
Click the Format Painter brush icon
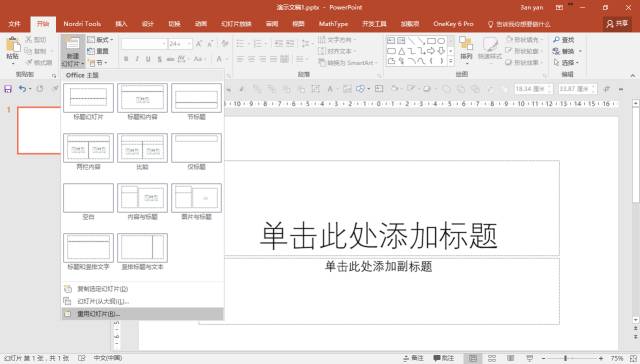[29, 62]
